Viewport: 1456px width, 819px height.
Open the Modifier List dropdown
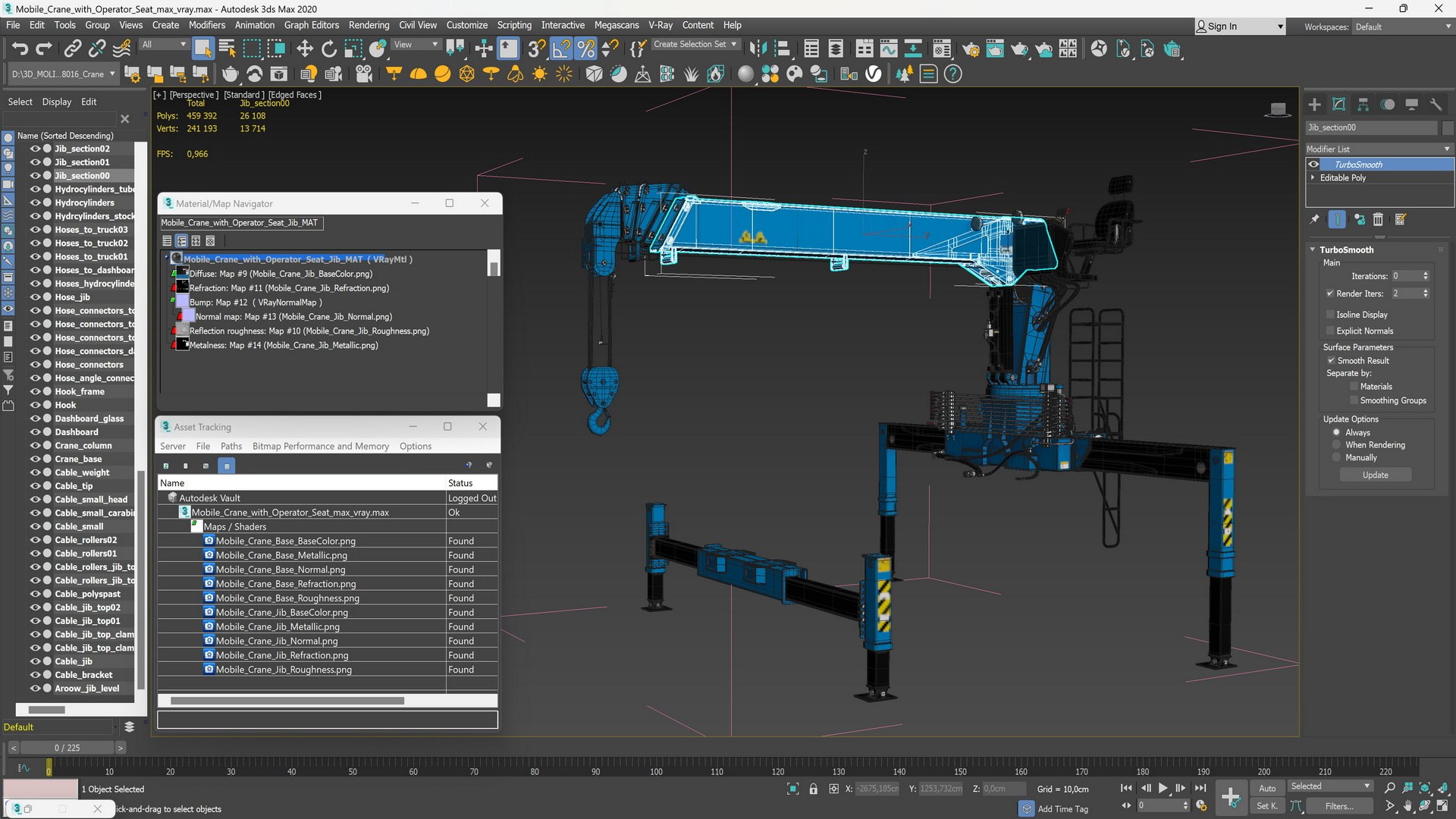tap(1379, 149)
